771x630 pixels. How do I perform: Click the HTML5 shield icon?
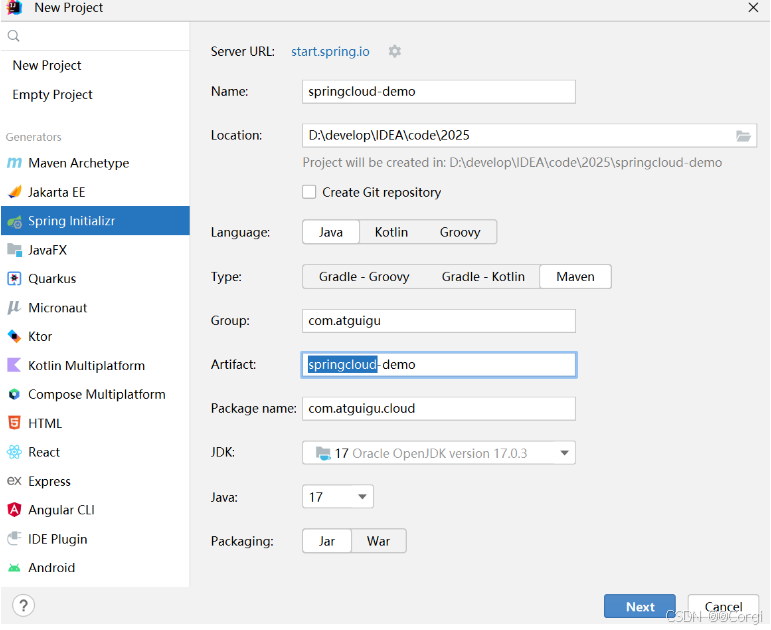pos(14,423)
